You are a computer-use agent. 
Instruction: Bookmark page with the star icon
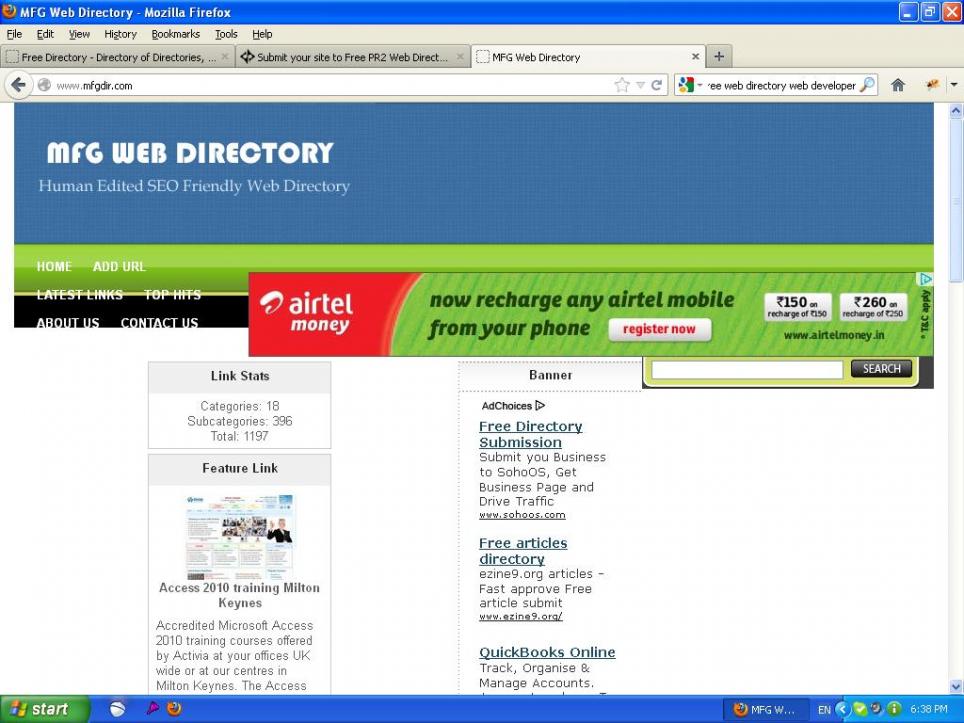(x=622, y=85)
